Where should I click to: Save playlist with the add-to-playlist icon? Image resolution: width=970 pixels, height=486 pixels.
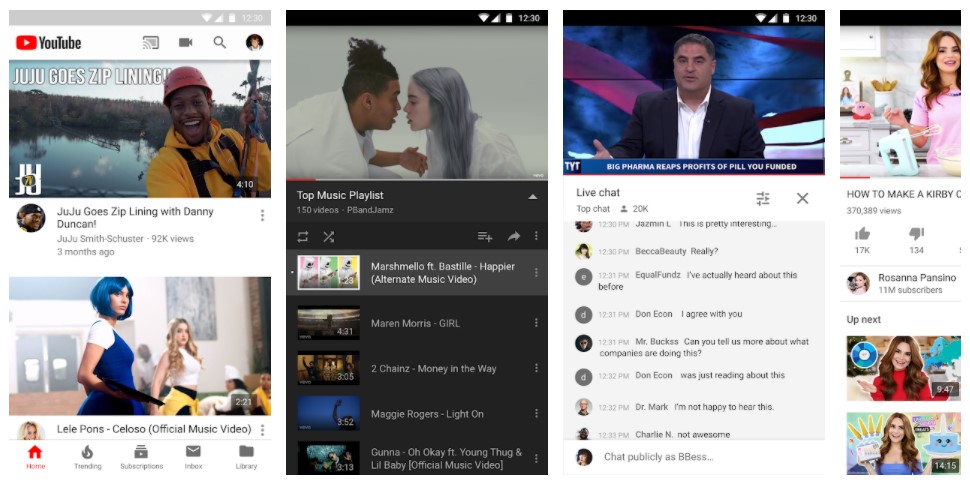coord(485,236)
